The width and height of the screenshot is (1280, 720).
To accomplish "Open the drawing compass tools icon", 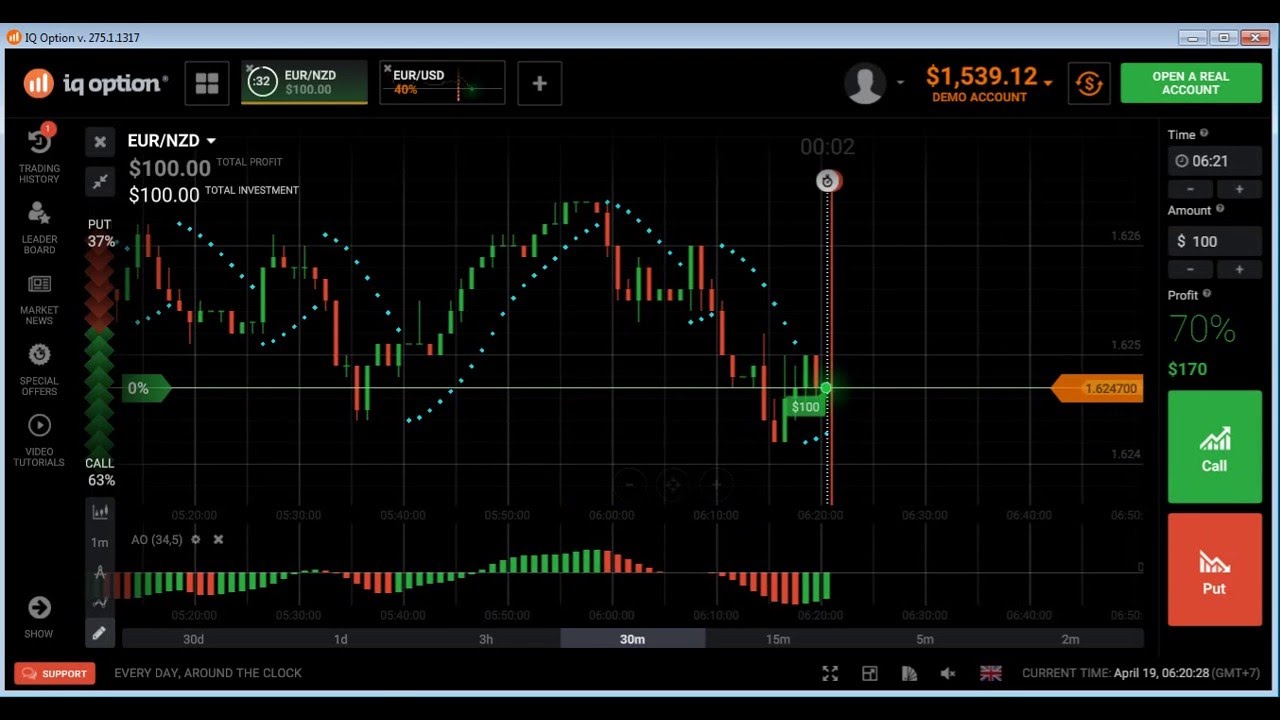I will coord(100,573).
